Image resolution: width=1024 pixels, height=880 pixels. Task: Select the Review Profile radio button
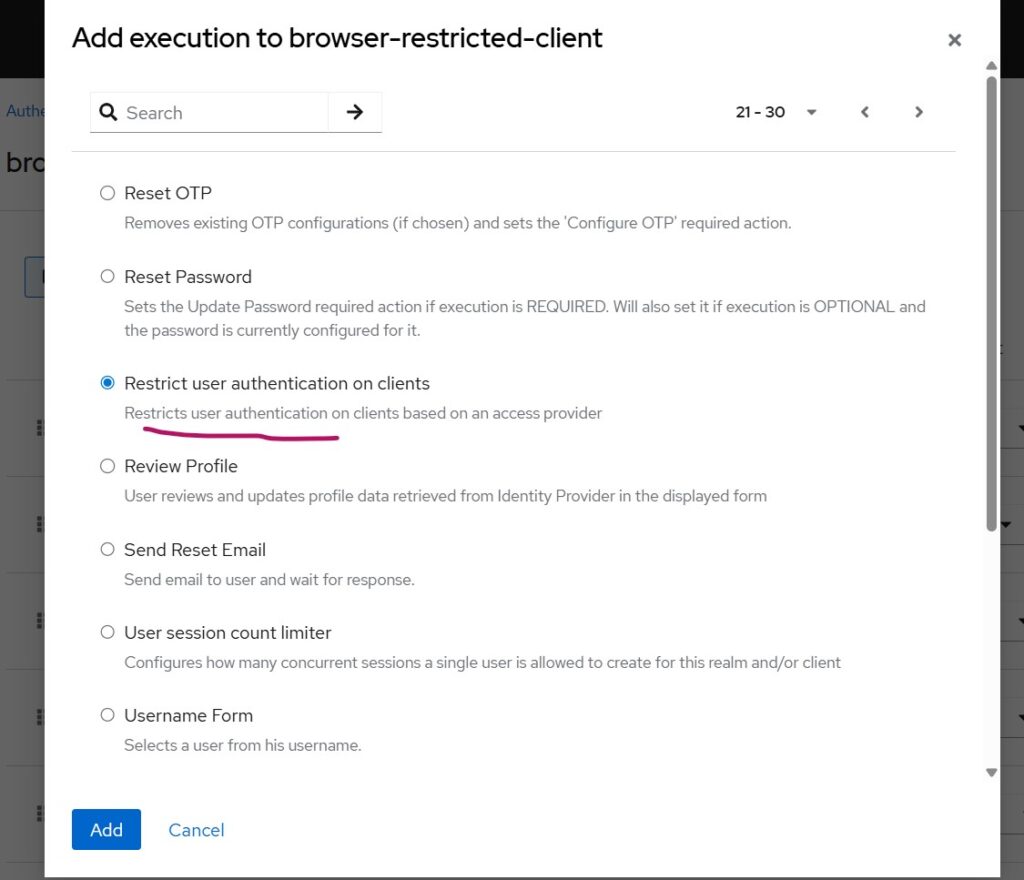(x=108, y=466)
